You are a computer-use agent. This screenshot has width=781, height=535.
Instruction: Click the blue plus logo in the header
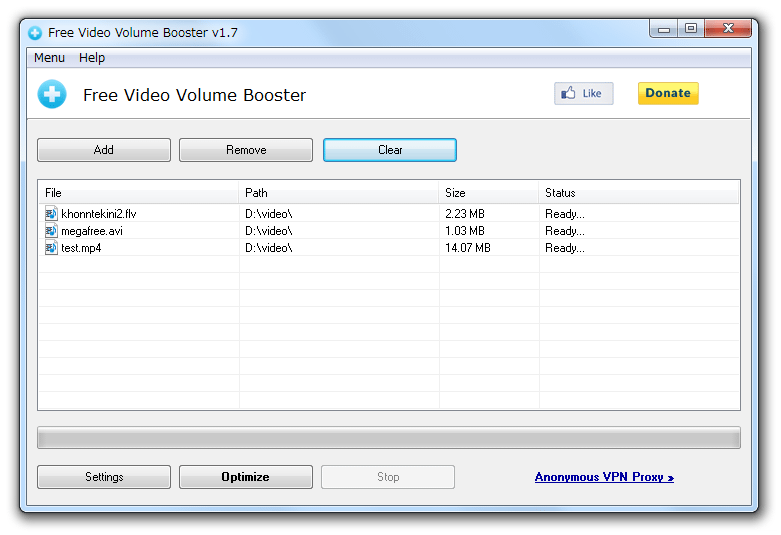(x=52, y=94)
